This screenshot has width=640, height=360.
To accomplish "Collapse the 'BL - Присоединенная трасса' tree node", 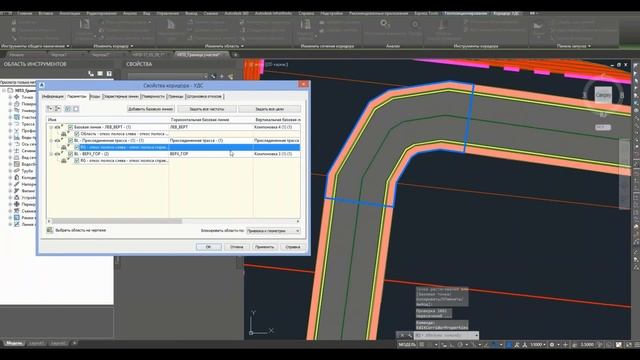I will point(51,140).
